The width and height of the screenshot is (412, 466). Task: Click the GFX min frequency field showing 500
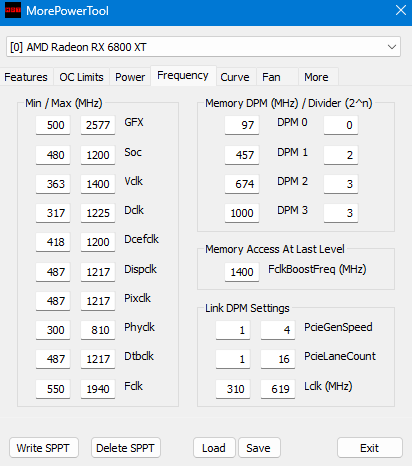click(53, 125)
